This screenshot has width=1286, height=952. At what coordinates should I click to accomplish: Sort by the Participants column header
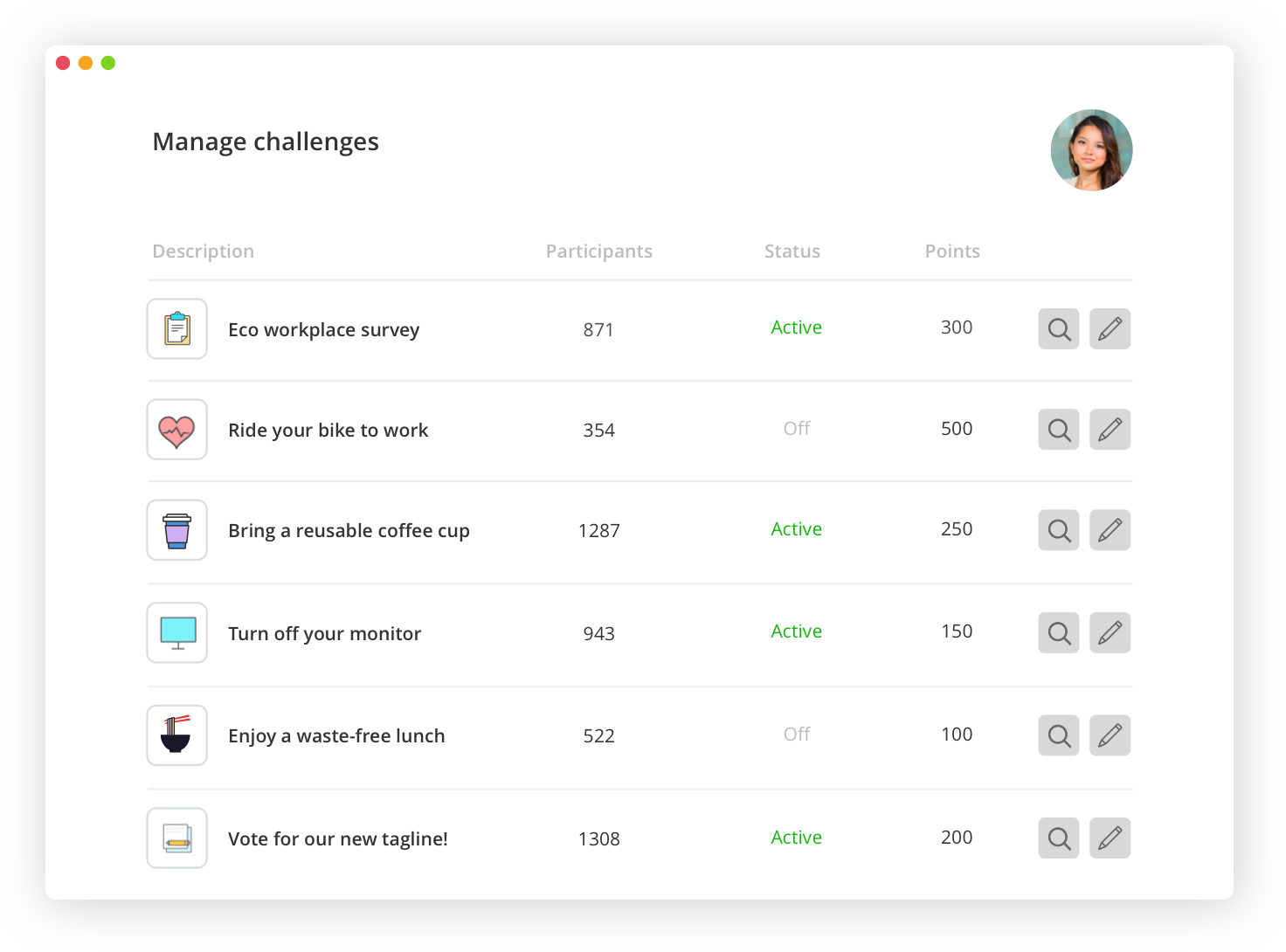tap(598, 252)
